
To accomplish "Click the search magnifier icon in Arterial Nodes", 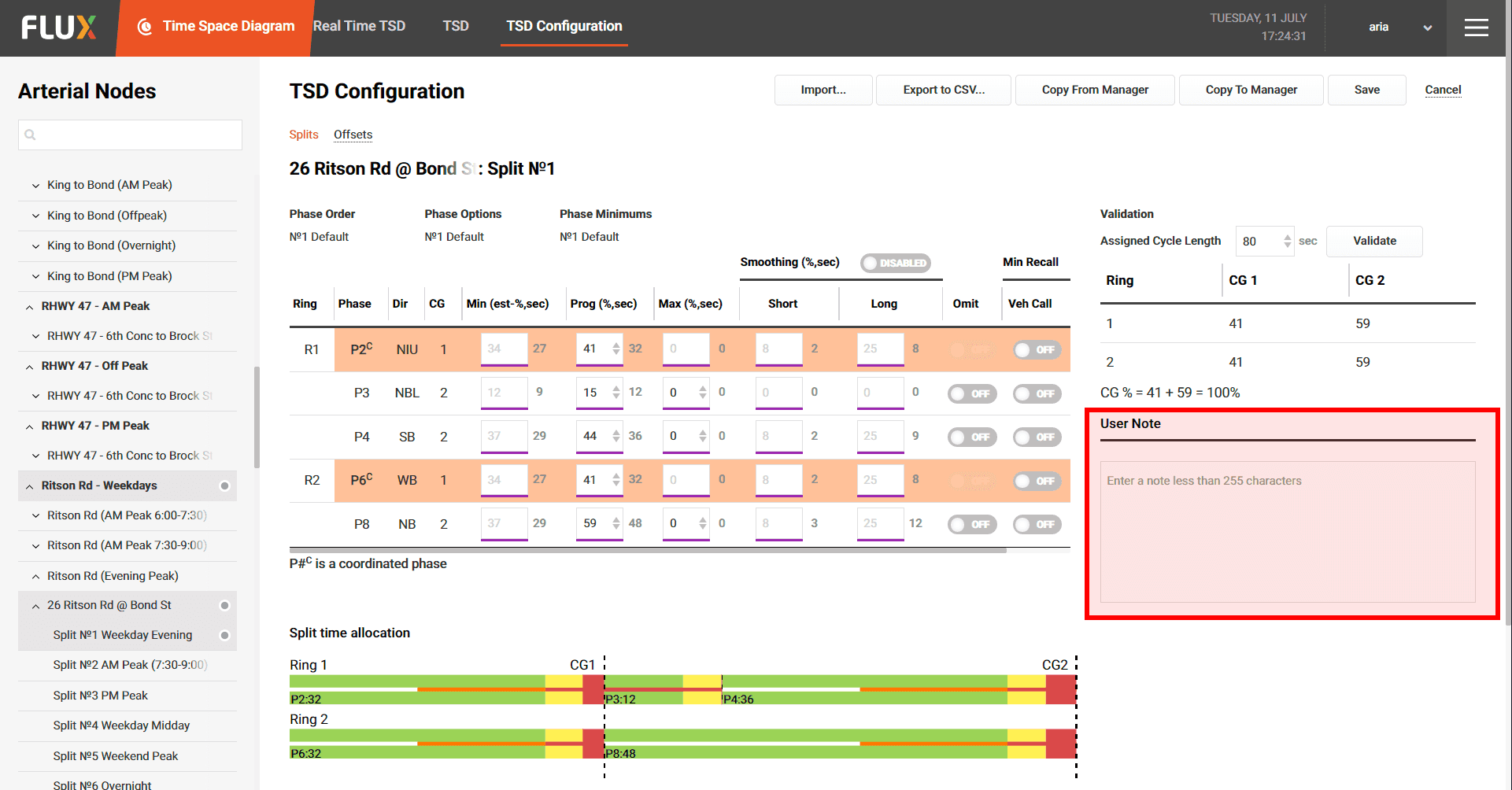I will 30,135.
